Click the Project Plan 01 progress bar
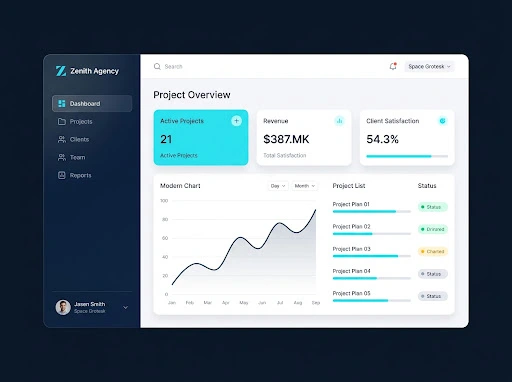512x382 pixels. 372,212
